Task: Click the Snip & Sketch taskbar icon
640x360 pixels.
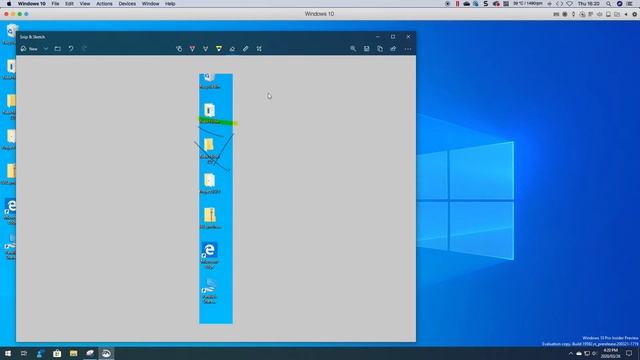Action: [106, 353]
